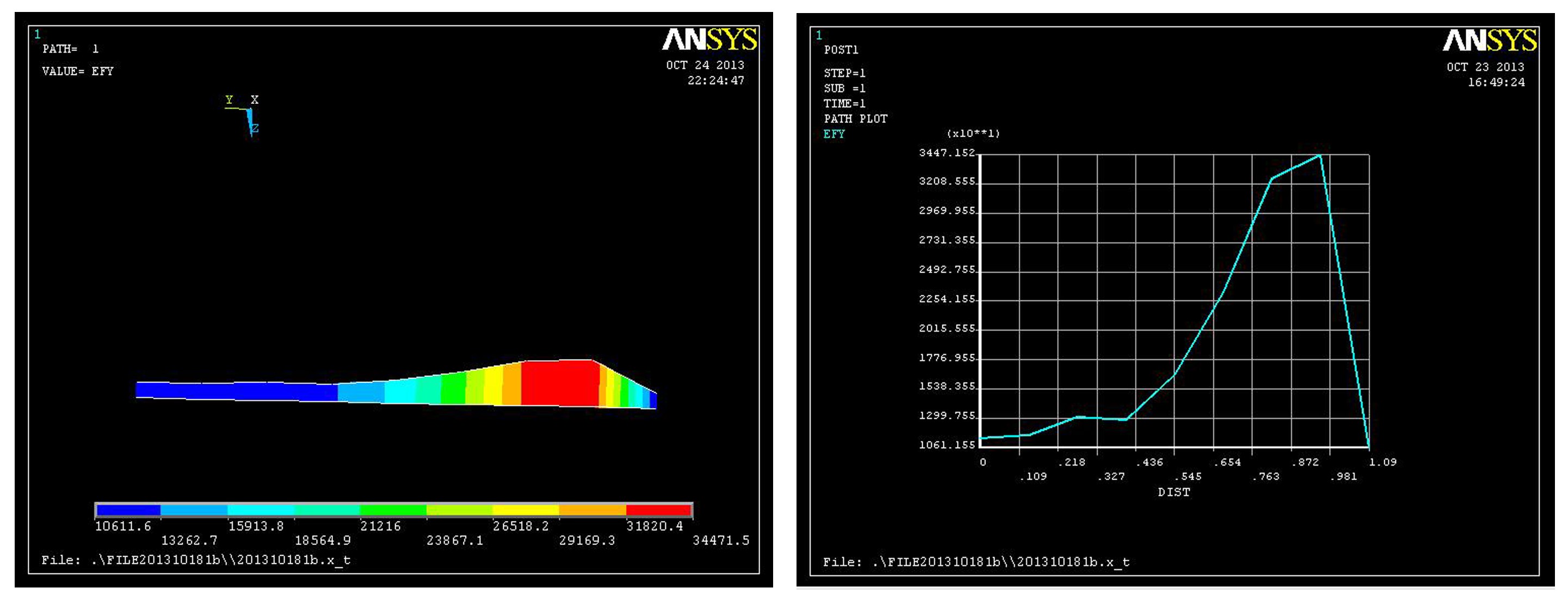Screen dimensions: 1568x600
Task: Click the 'TIME=1' label
Action: click(844, 104)
